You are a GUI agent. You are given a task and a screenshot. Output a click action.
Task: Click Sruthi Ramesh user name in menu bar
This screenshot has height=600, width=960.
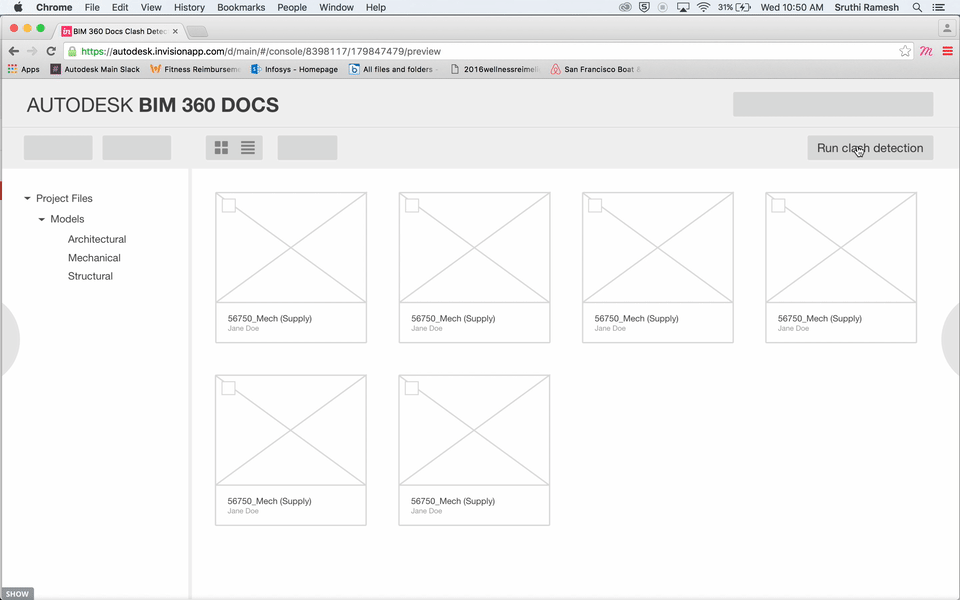tap(866, 7)
